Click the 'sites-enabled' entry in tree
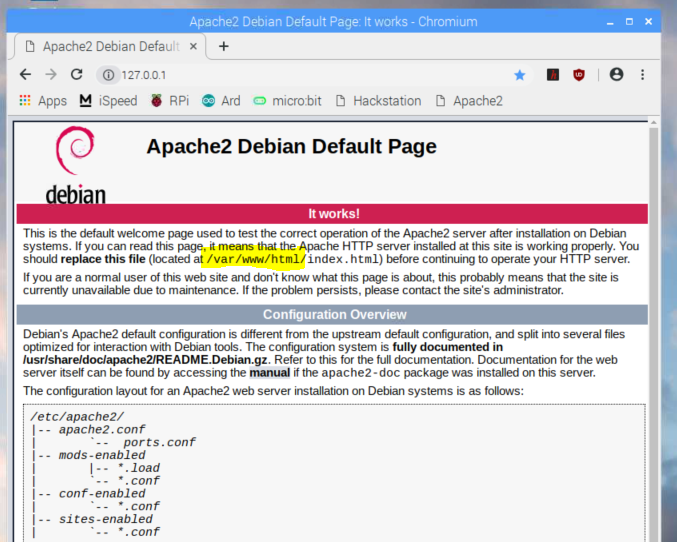Image resolution: width=677 pixels, height=542 pixels. pos(106,519)
